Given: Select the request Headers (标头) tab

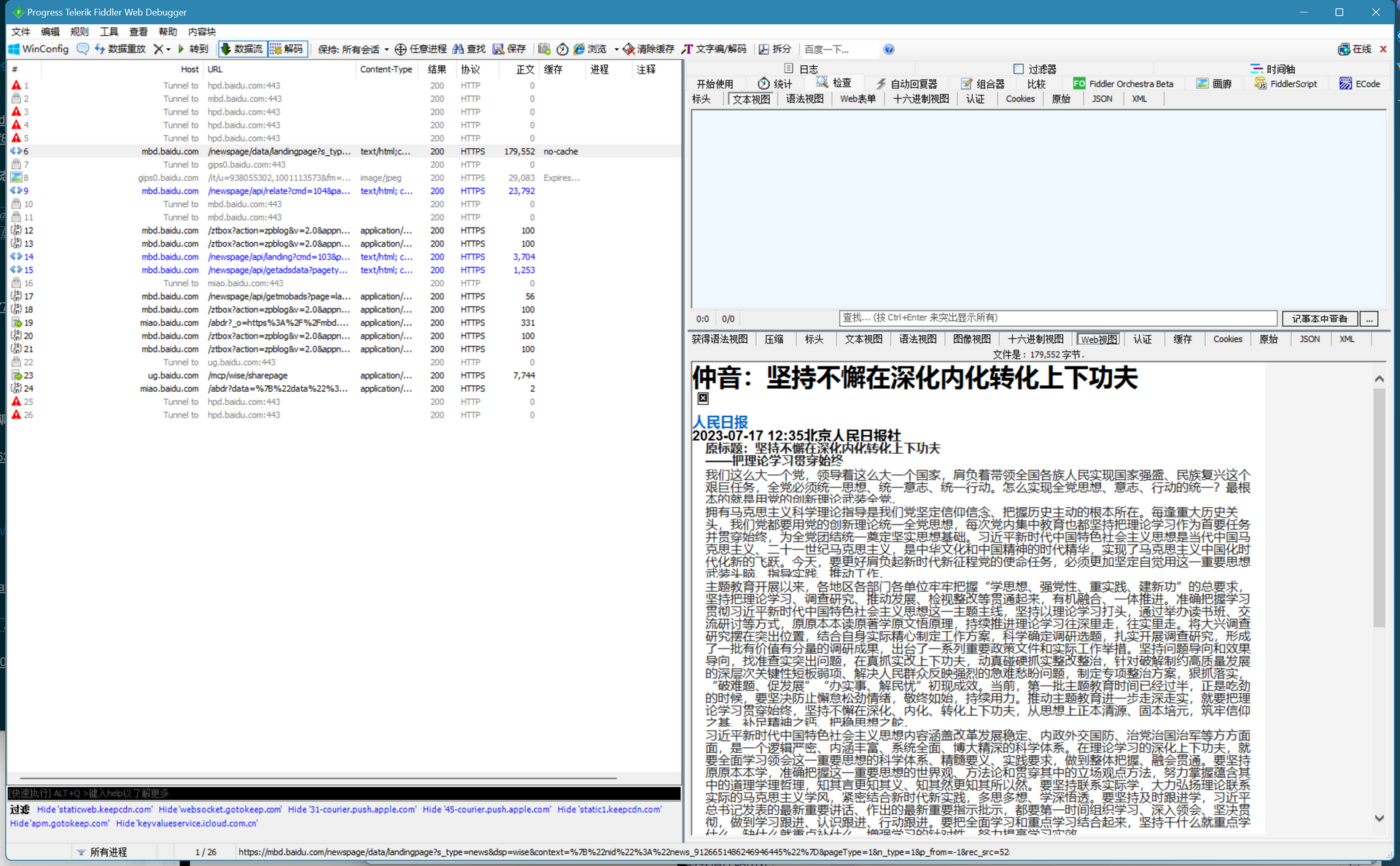Looking at the screenshot, I should 701,98.
